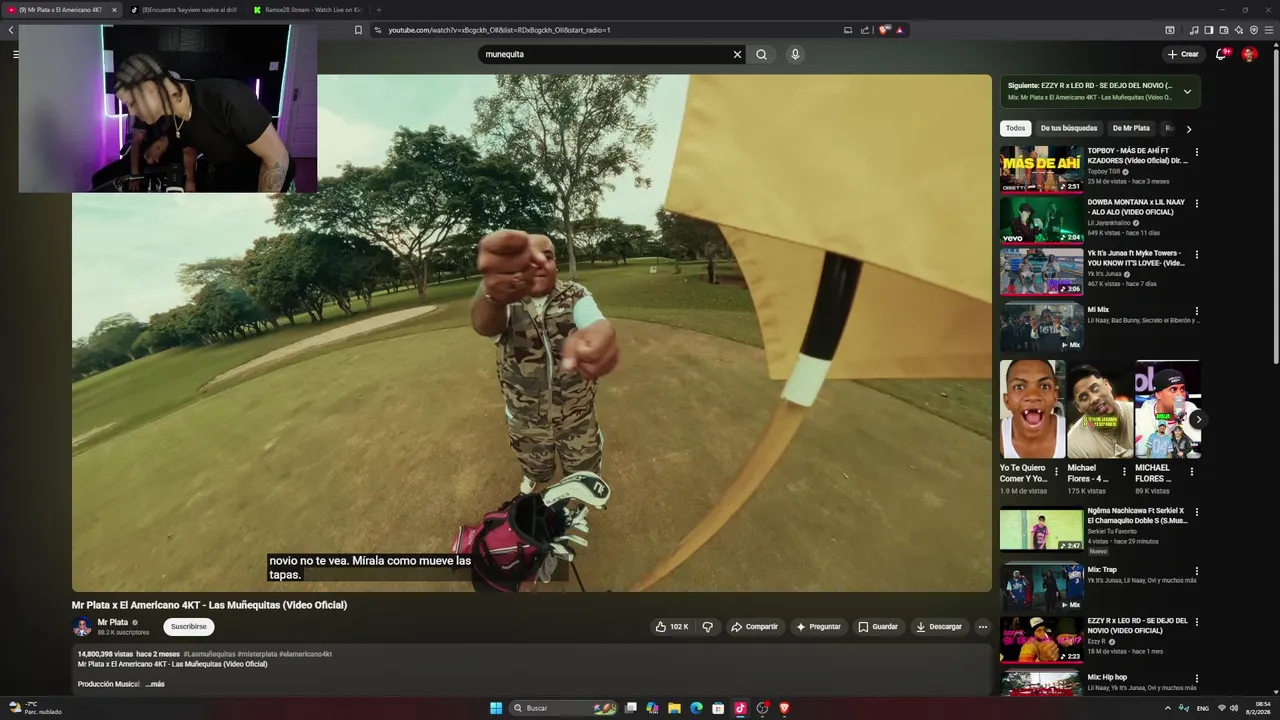The image size is (1280, 720).
Task: Next shorts carousel arrow
Action: [1197, 419]
